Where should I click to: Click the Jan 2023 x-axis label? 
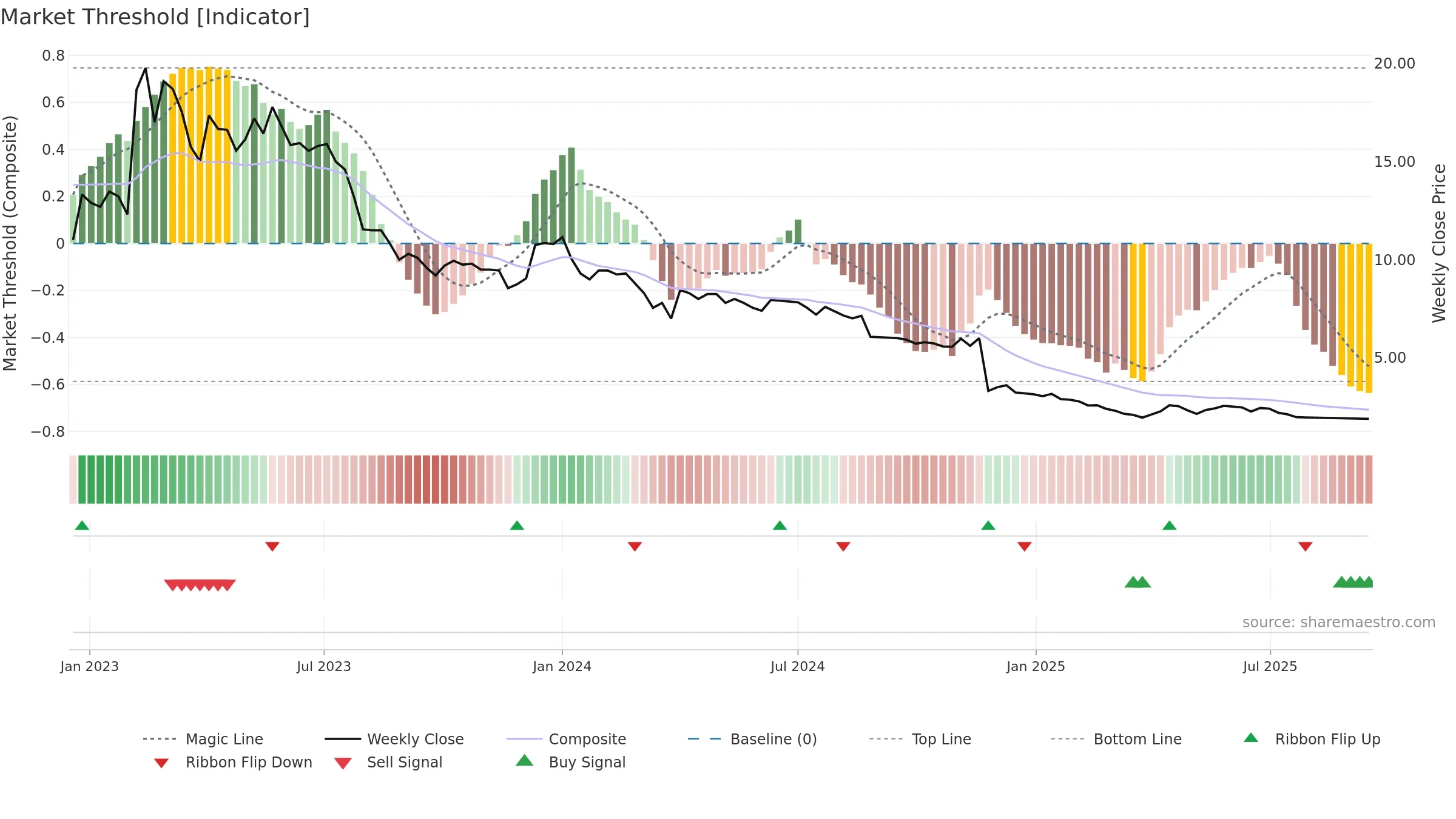point(90,666)
